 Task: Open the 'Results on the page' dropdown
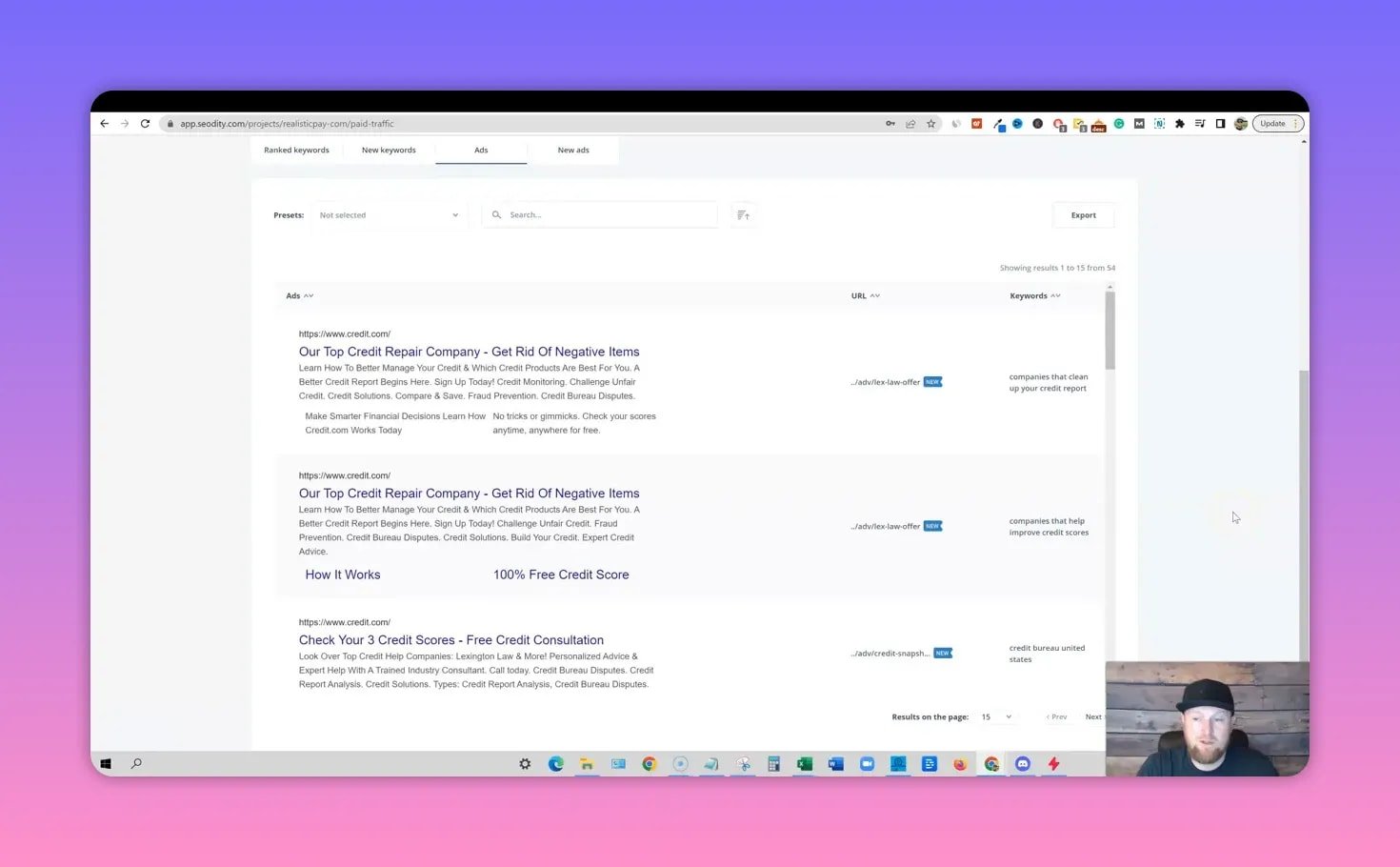tap(996, 716)
